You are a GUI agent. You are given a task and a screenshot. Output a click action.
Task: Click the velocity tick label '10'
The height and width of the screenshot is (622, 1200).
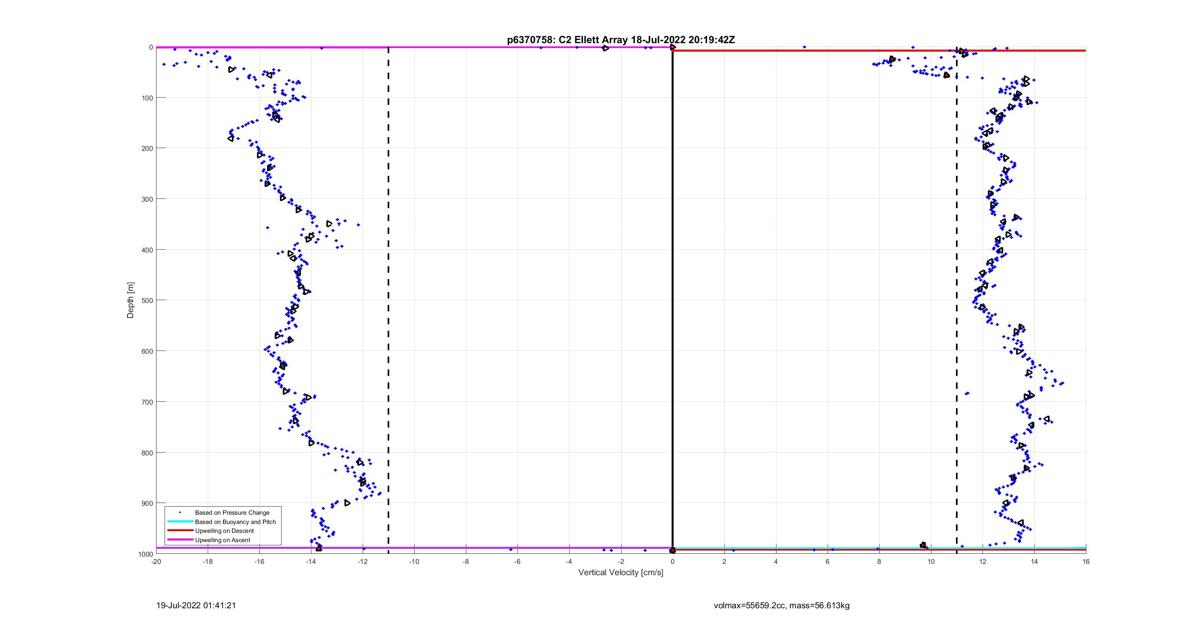[x=931, y=561]
